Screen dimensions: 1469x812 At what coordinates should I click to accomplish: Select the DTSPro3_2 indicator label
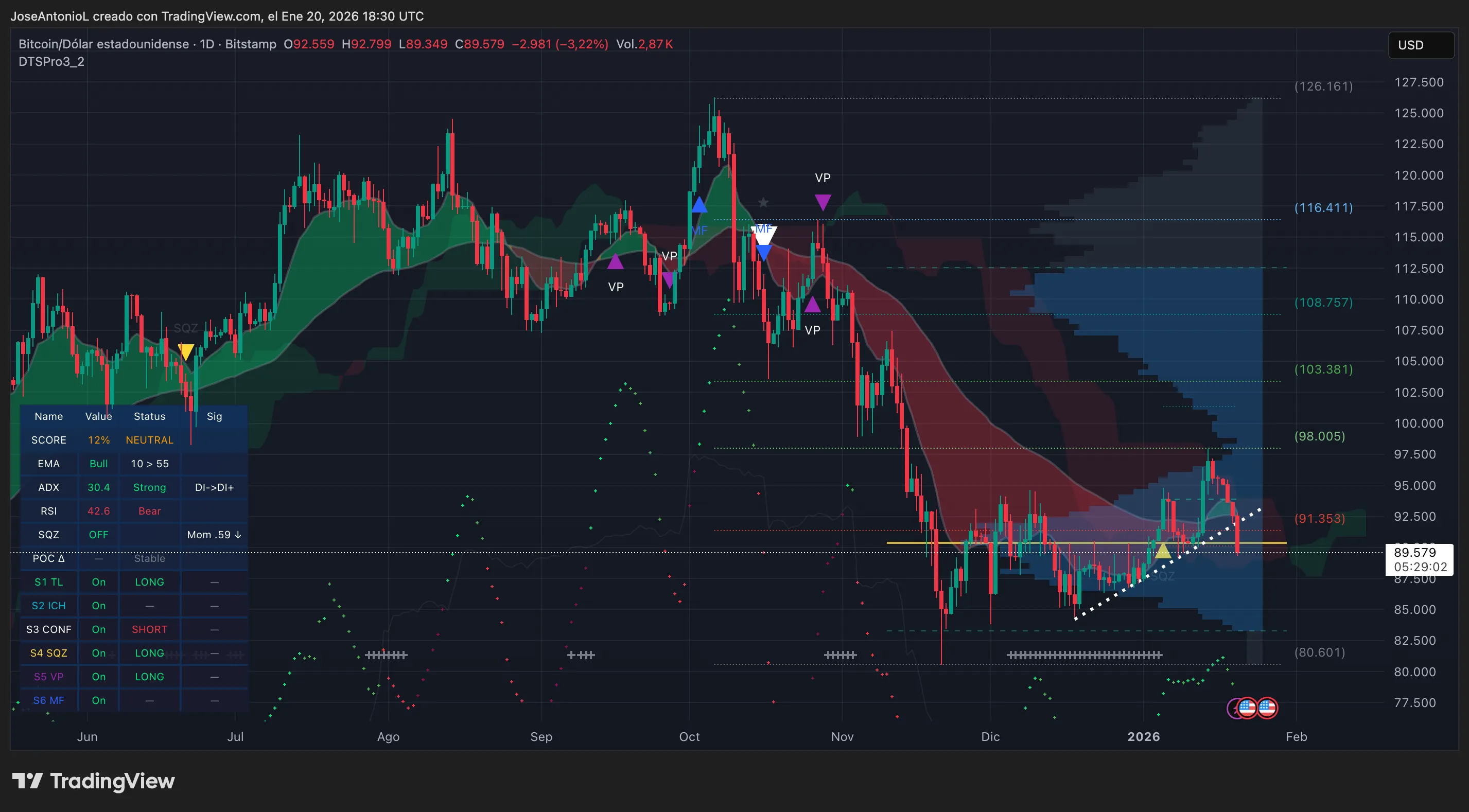(51, 62)
